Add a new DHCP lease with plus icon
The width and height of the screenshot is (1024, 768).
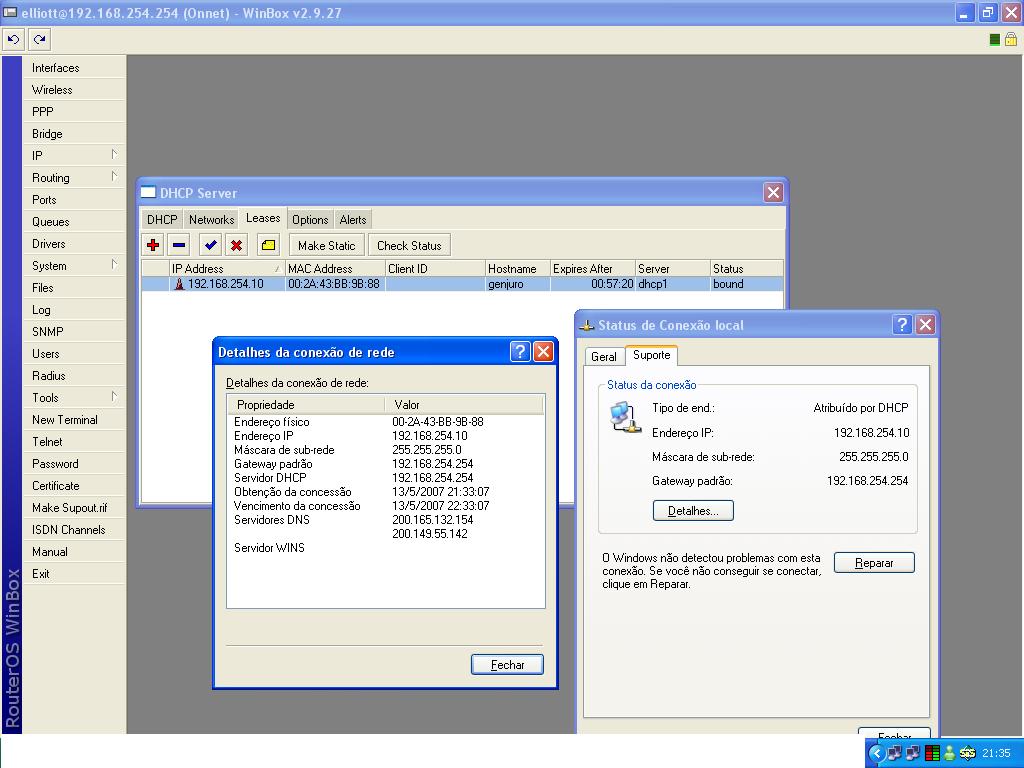153,246
